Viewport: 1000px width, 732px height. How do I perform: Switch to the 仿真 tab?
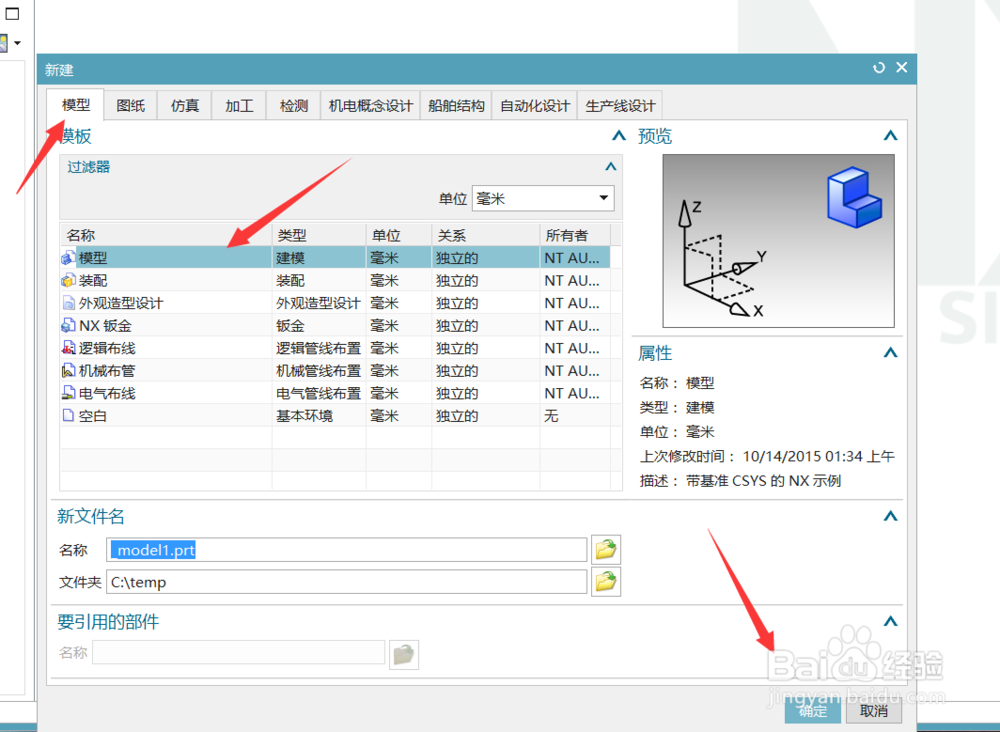click(x=185, y=105)
